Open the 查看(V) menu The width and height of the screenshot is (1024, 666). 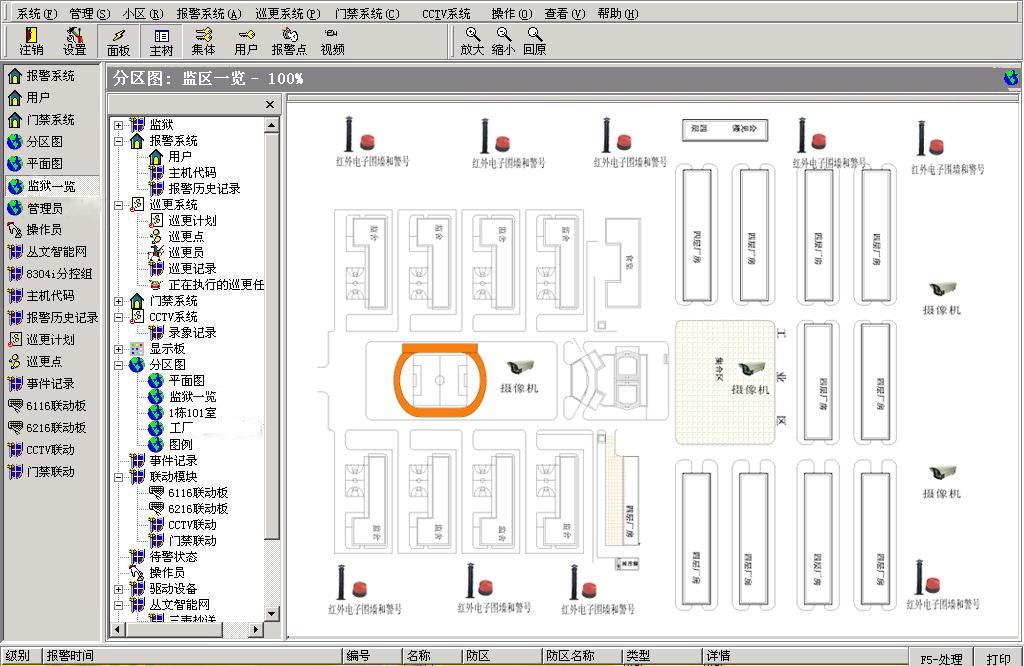565,14
